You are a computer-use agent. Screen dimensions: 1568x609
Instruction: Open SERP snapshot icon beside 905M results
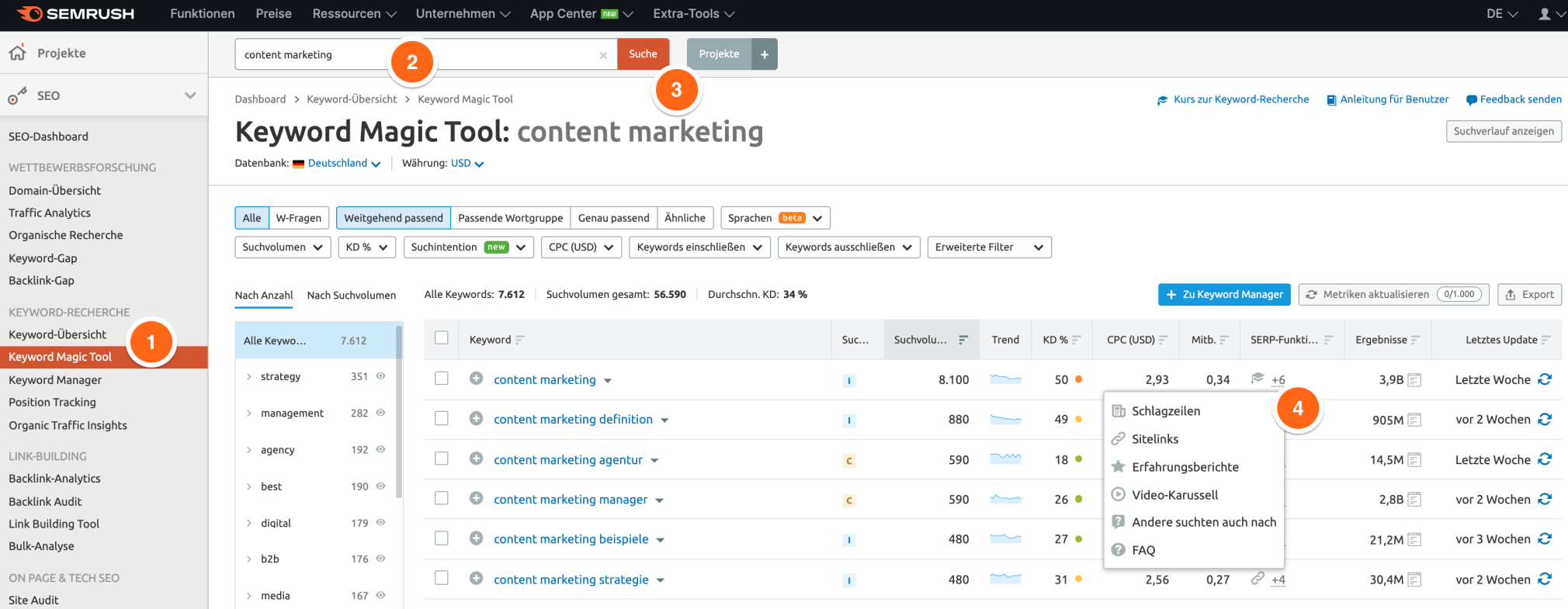1414,420
